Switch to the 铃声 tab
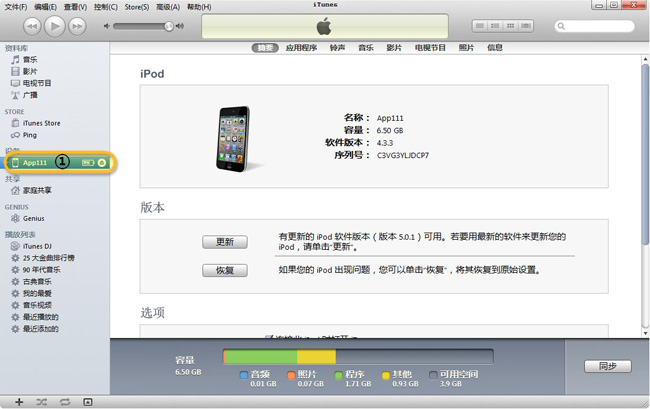Viewport: 650px width, 409px height. click(337, 48)
